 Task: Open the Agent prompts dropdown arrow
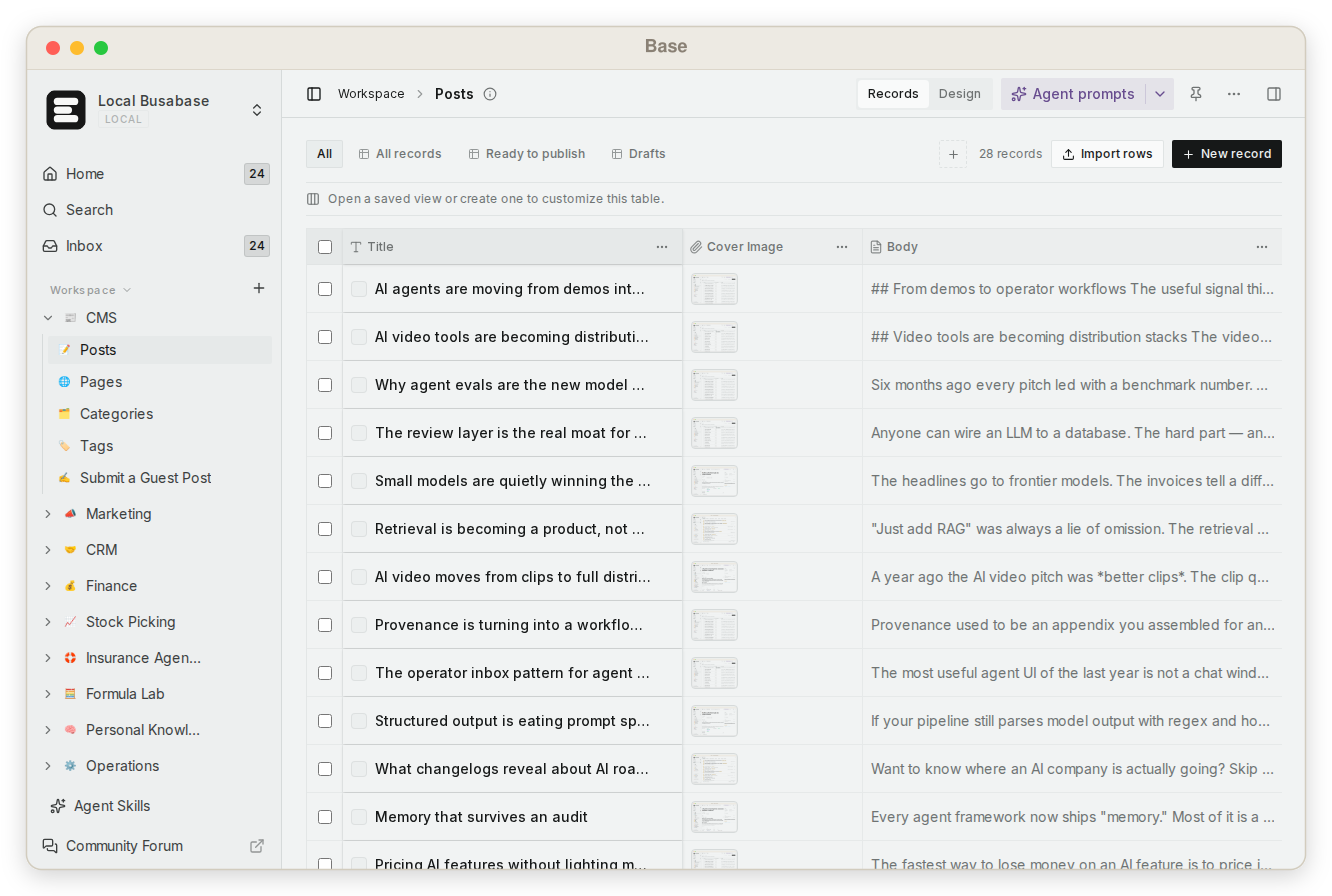click(1160, 94)
